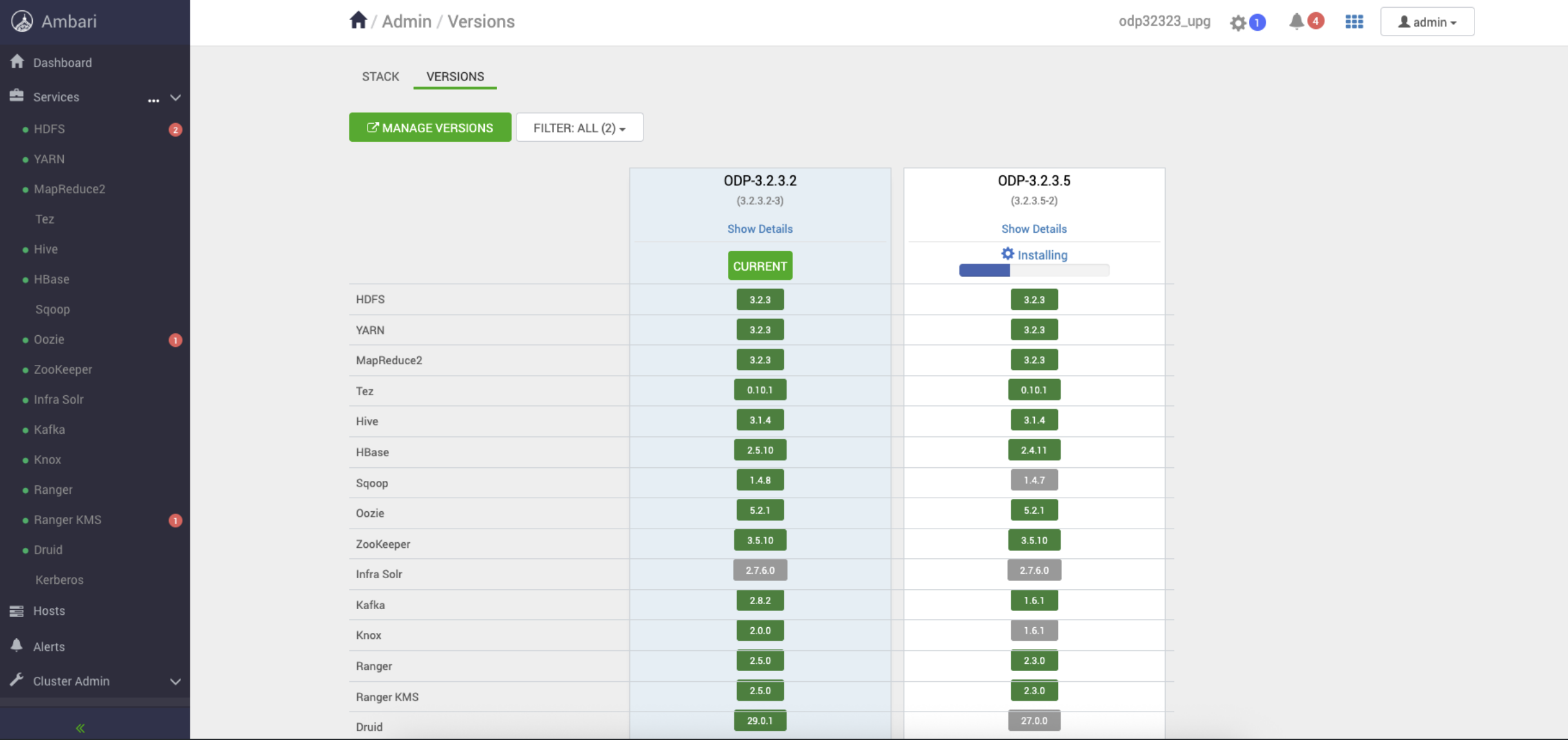Screen dimensions: 1568x740
Task: Click the Installing progress bar
Action: click(x=1034, y=271)
